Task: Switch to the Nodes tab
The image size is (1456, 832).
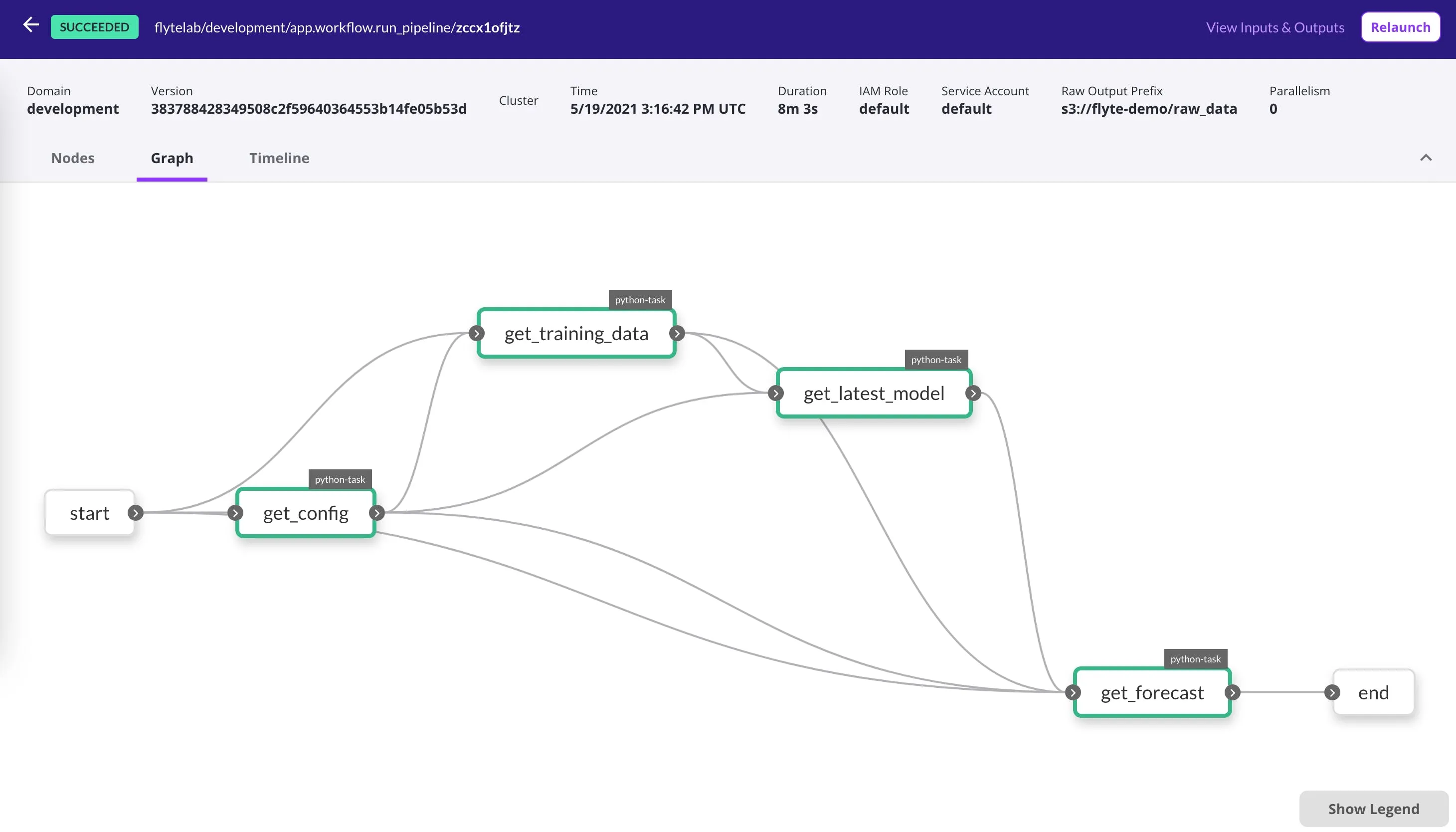Action: (72, 158)
